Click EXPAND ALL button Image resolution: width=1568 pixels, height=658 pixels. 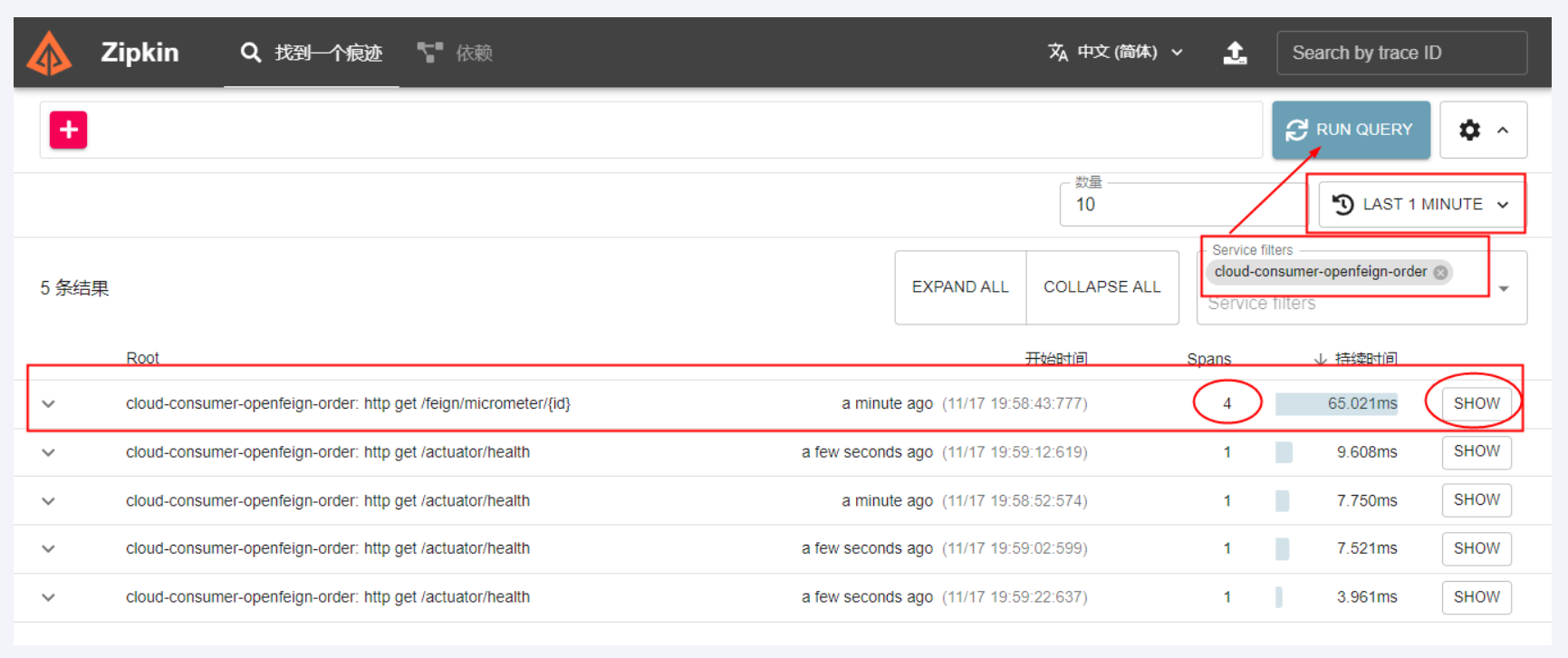pos(960,287)
